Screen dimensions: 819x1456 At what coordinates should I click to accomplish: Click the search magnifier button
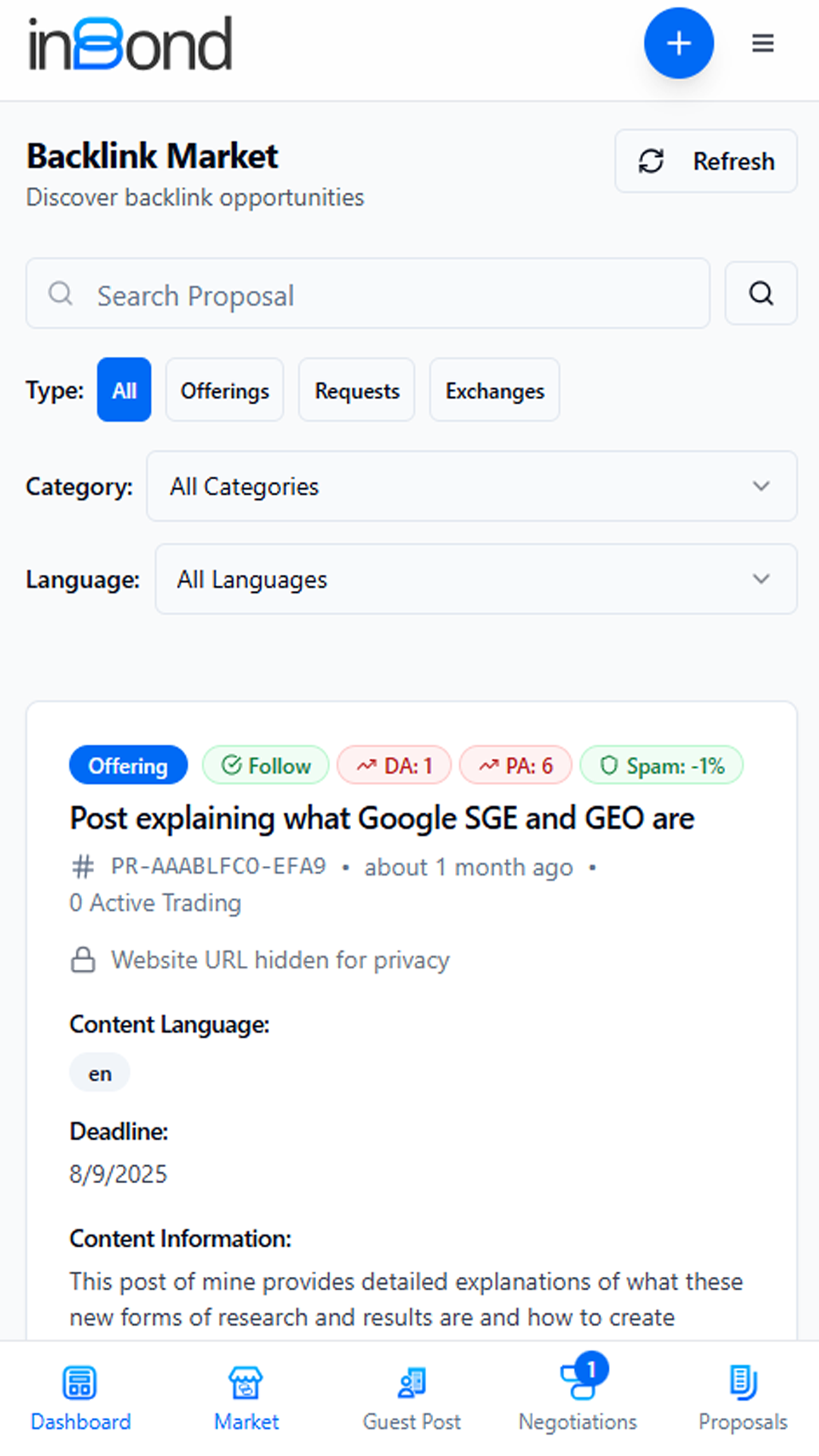tap(761, 293)
